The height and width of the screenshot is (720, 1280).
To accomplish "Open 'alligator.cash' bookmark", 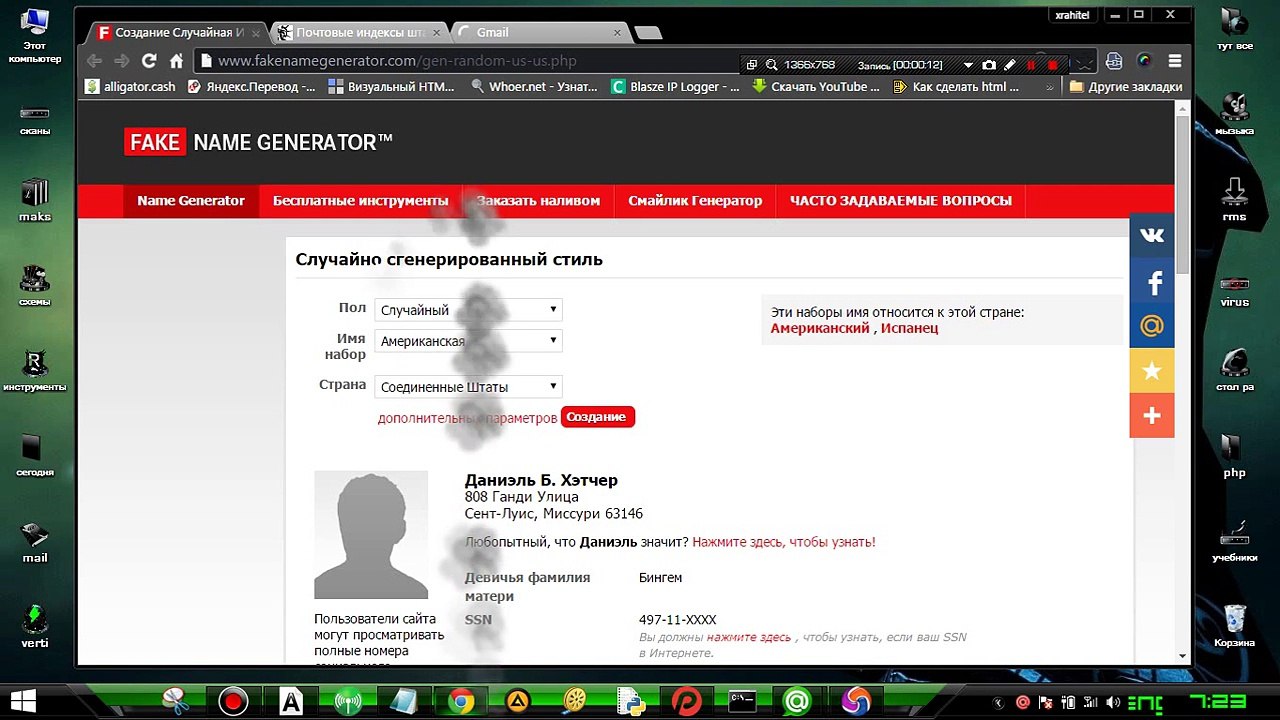I will [x=130, y=87].
